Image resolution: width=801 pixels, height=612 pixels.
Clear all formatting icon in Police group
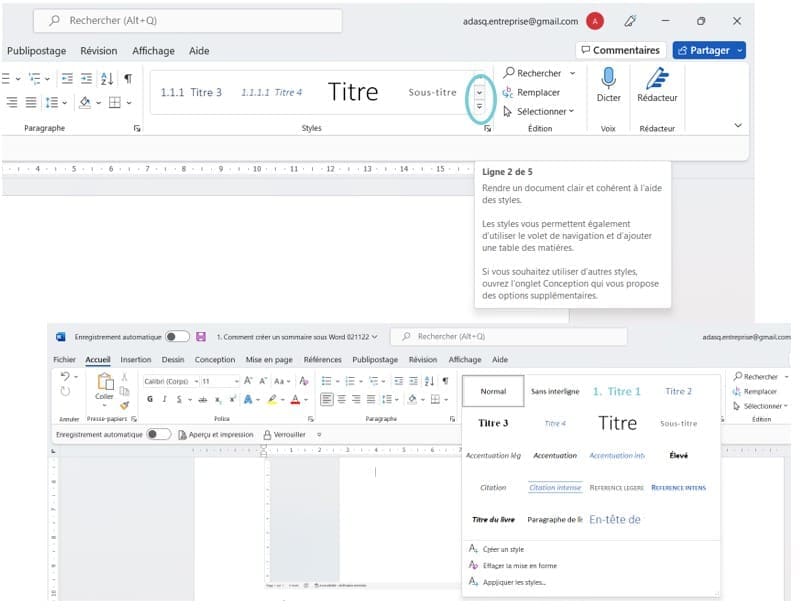pyautogui.click(x=303, y=381)
